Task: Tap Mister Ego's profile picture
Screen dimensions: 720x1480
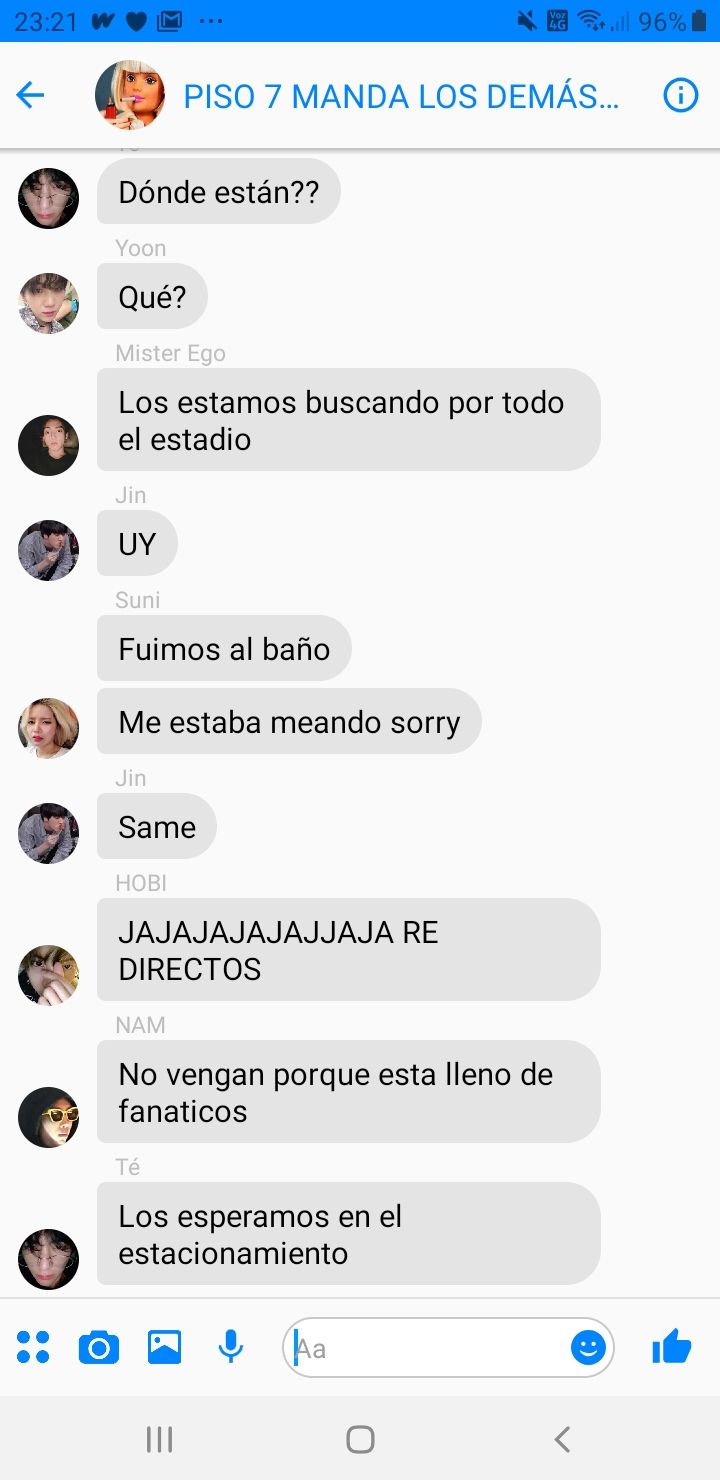Action: pos(48,445)
